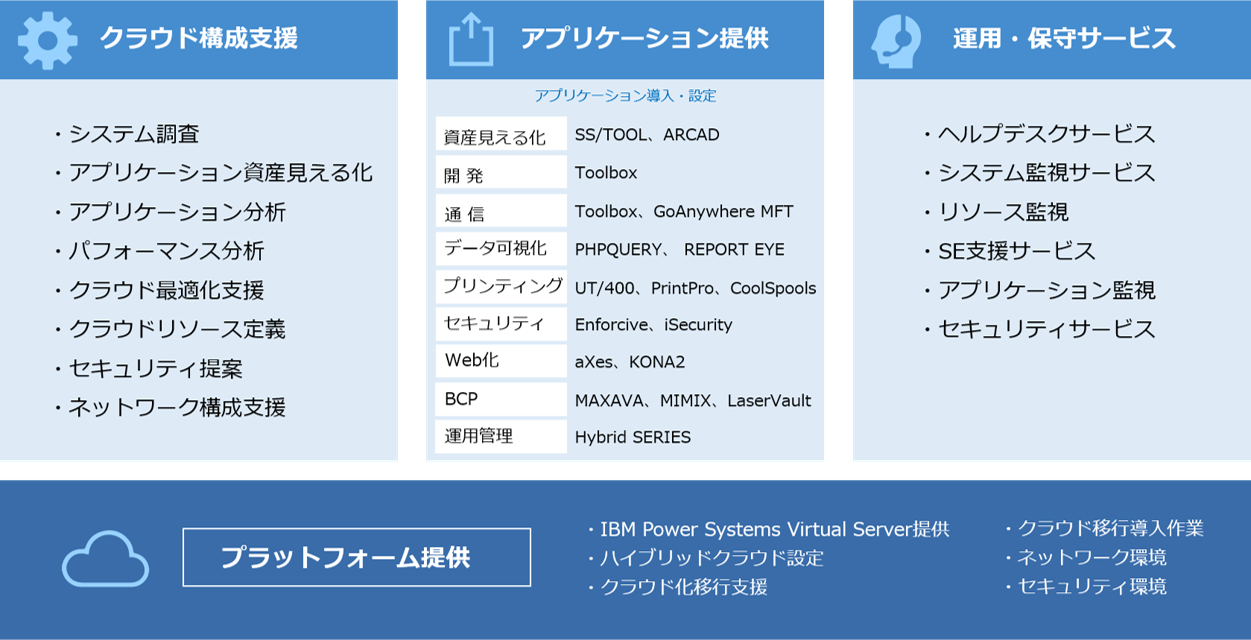Click the セキュリティ提案 list item
This screenshot has height=640, width=1251.
[147, 368]
